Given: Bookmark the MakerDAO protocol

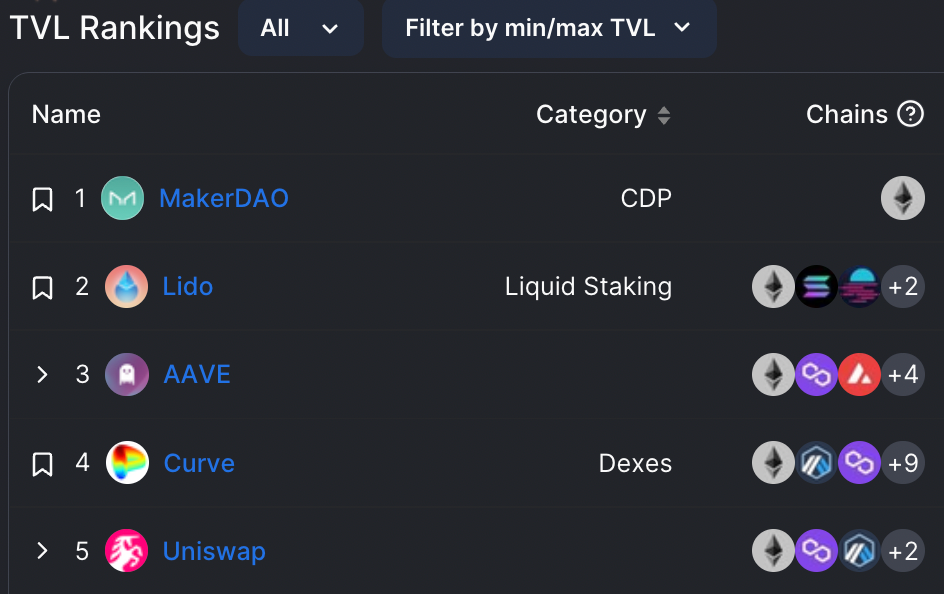Looking at the screenshot, I should [42, 199].
